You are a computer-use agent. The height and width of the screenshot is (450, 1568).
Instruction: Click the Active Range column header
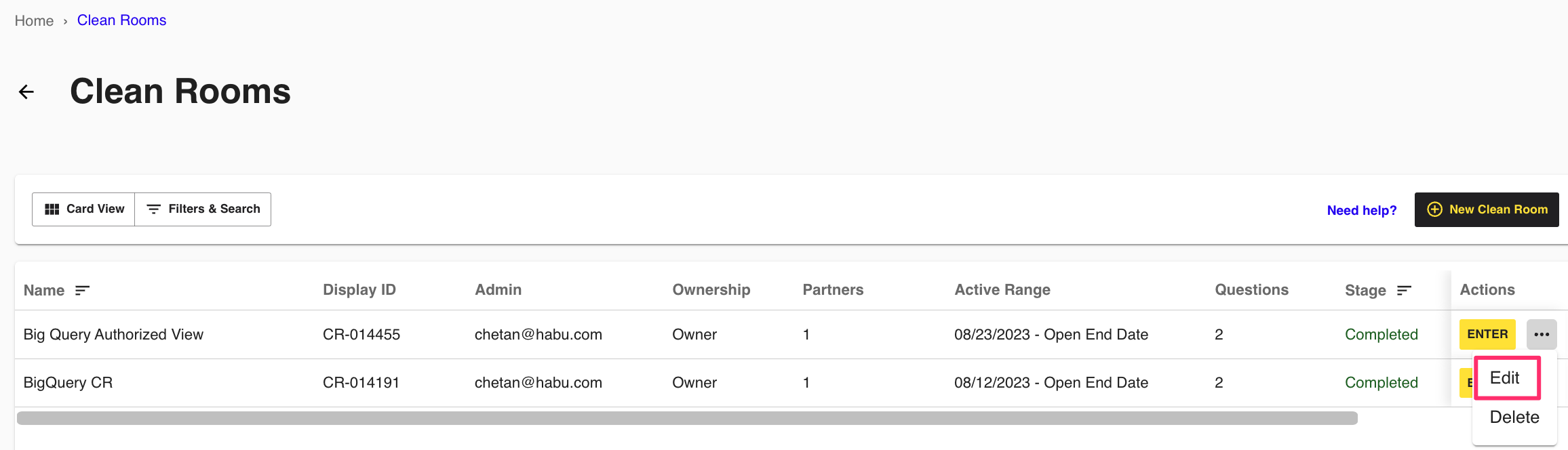1002,290
